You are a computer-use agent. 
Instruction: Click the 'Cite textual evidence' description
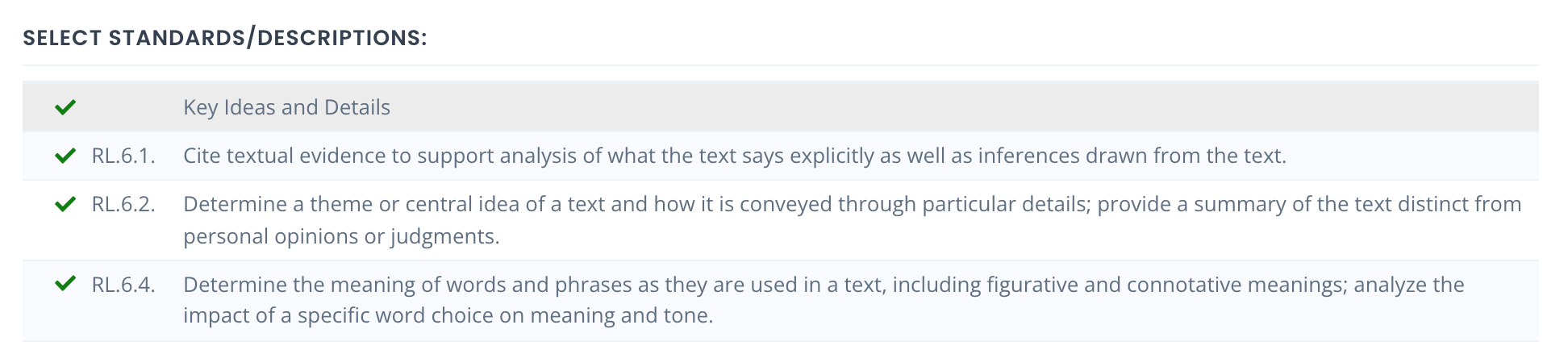(x=735, y=156)
